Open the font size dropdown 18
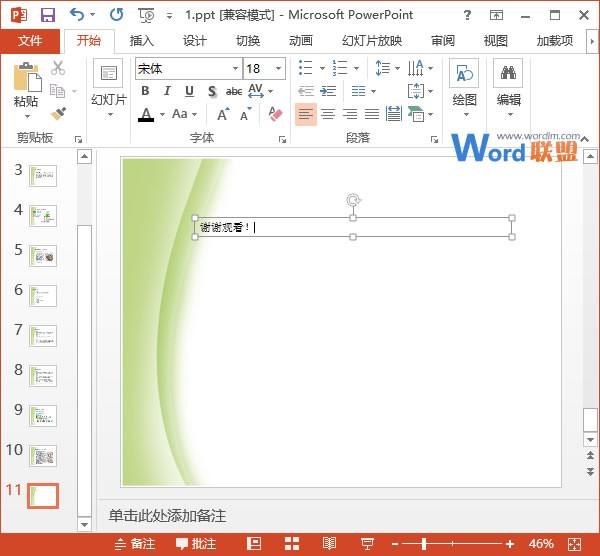This screenshot has width=600, height=556. (278, 68)
